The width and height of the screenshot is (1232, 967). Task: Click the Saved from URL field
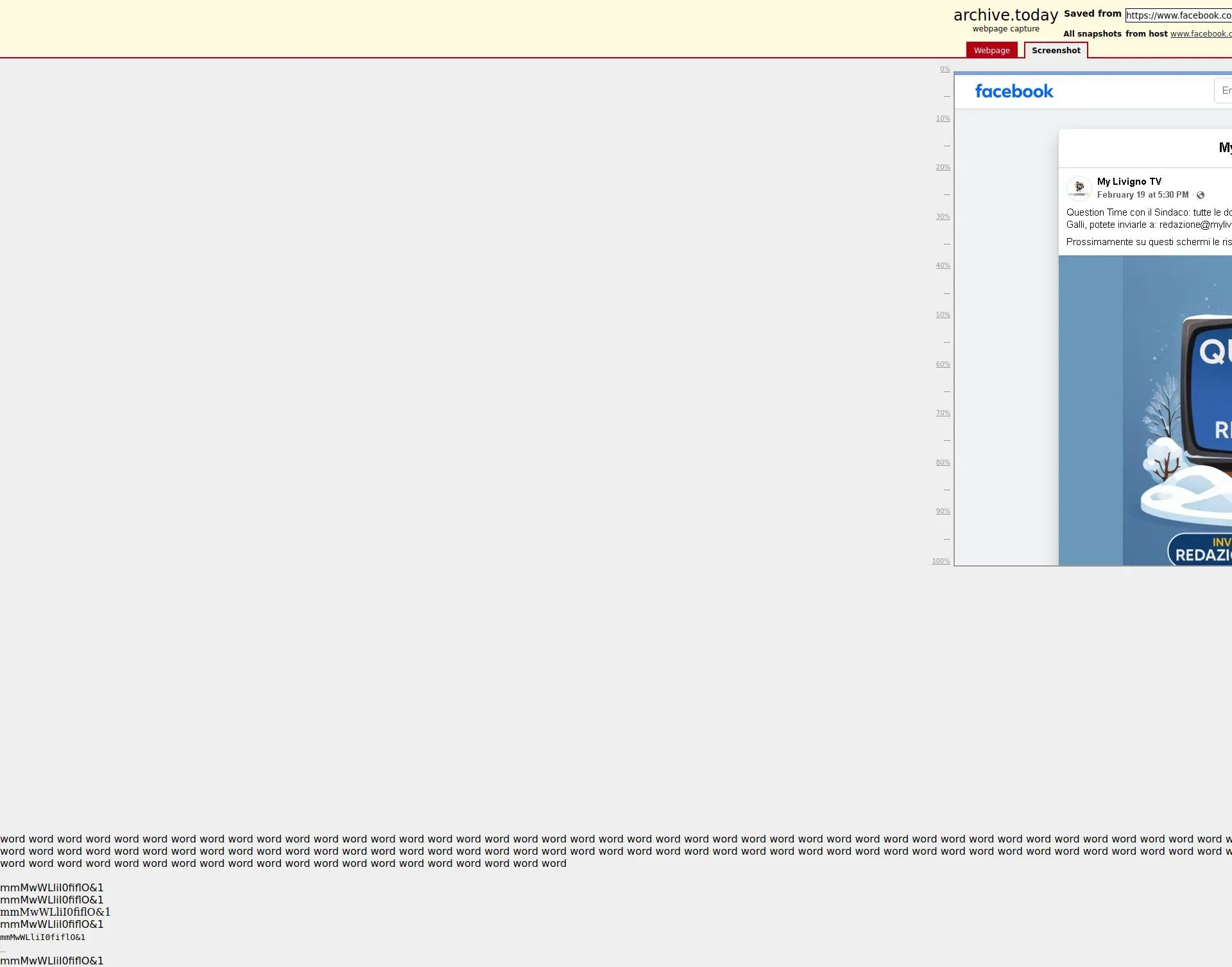tap(1178, 15)
